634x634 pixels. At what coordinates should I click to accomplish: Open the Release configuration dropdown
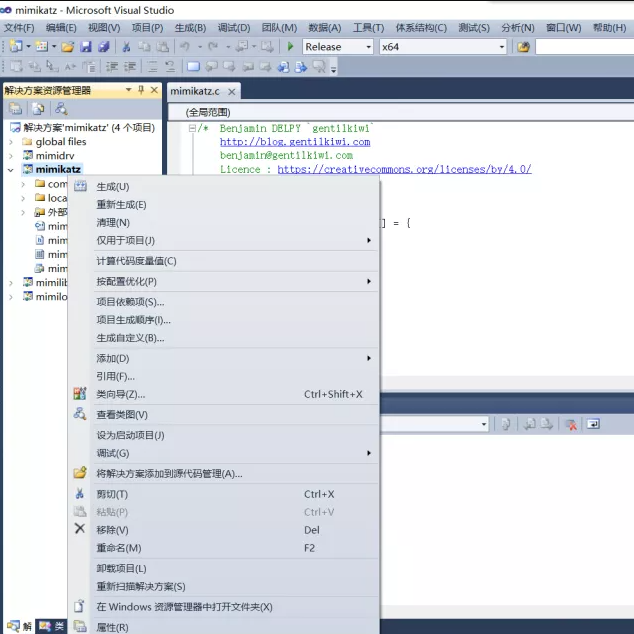tap(368, 47)
